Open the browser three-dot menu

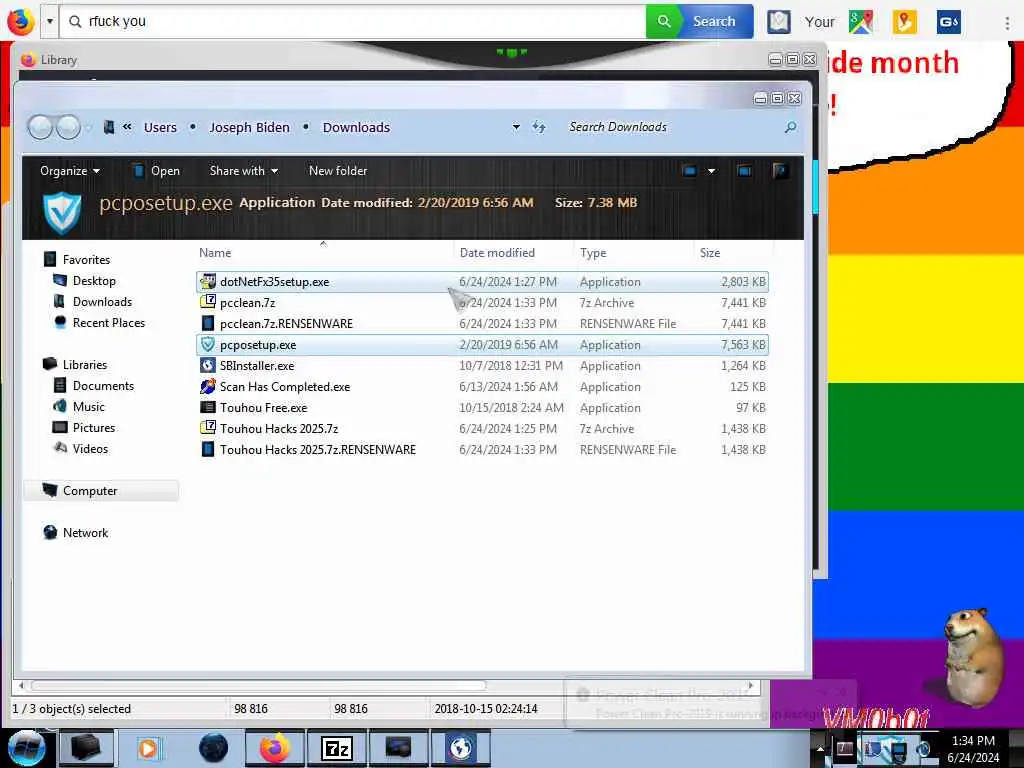(1007, 22)
